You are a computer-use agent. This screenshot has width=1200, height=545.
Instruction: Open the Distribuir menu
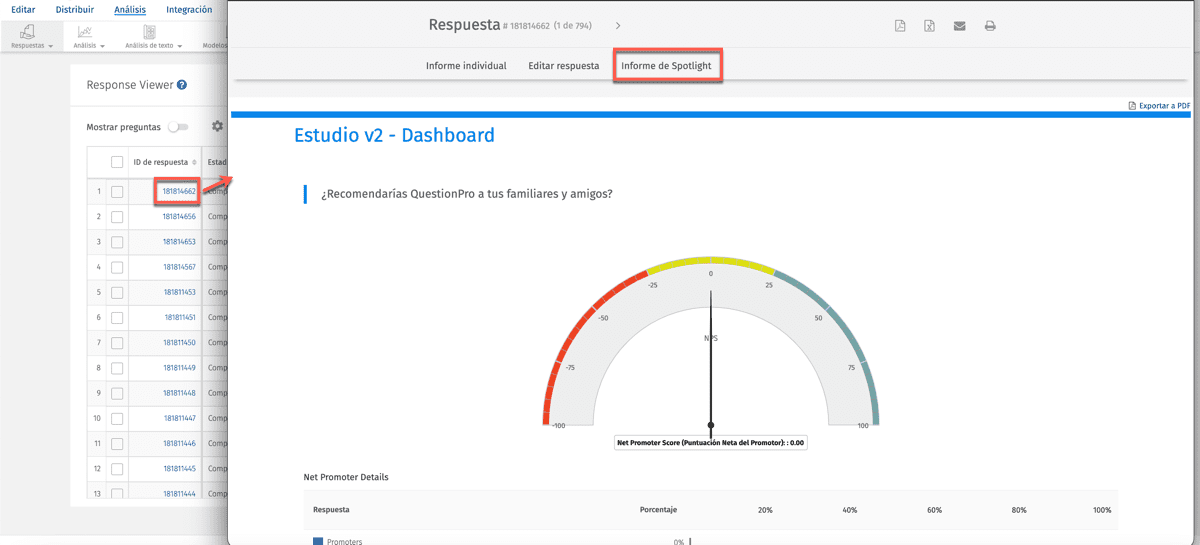pos(75,9)
